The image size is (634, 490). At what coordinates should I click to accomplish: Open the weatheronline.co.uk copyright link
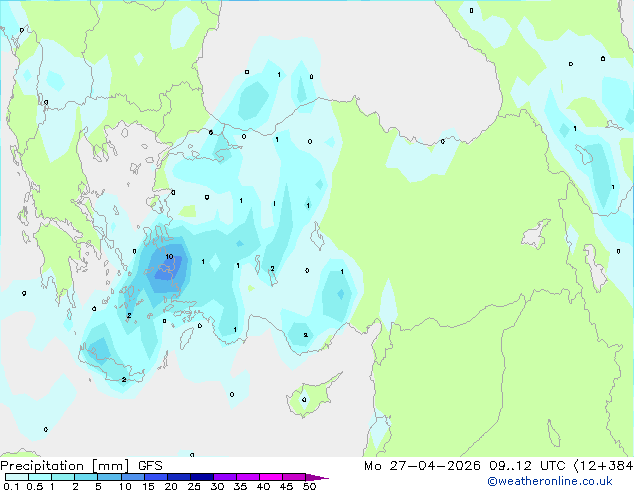pos(549,481)
